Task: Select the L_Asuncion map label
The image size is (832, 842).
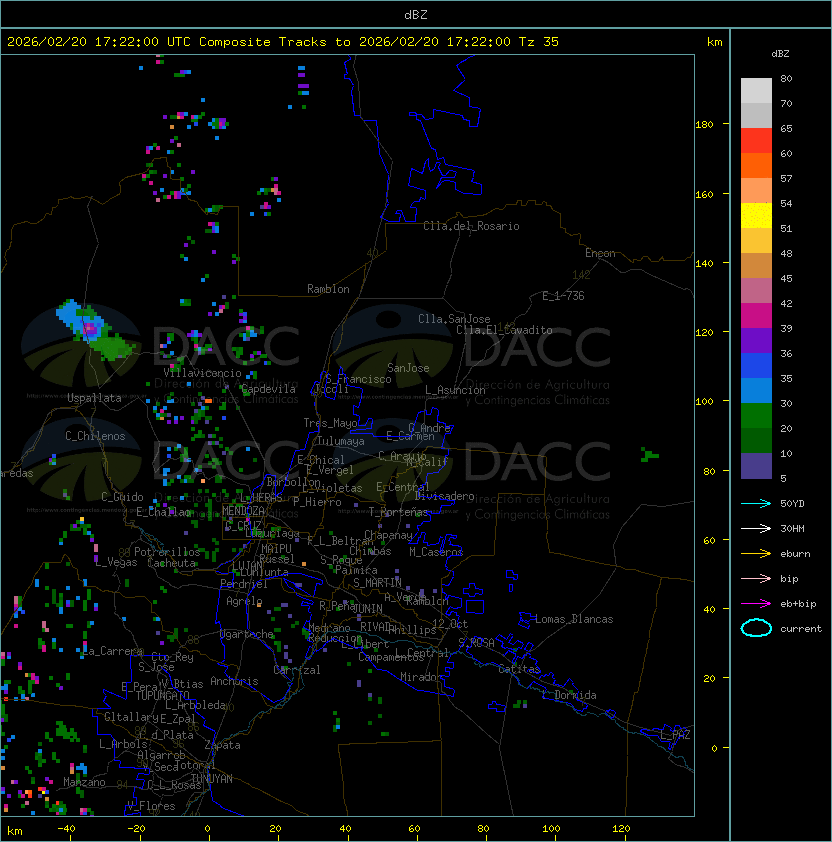Action: [455, 390]
